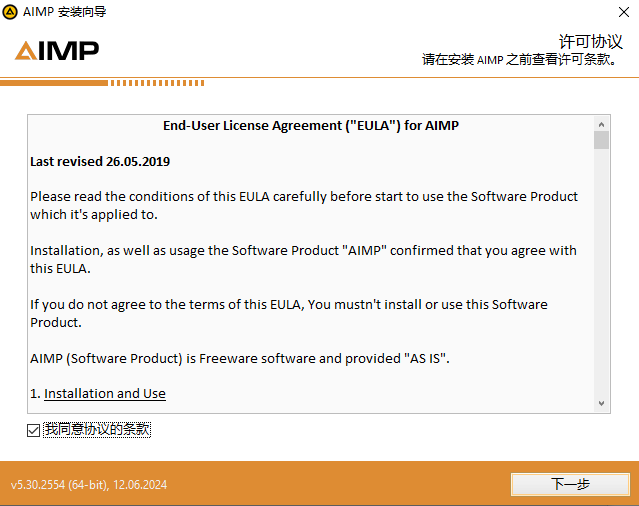Click the v5.30.2554 version text in the footer
639x506 pixels.
click(x=89, y=485)
